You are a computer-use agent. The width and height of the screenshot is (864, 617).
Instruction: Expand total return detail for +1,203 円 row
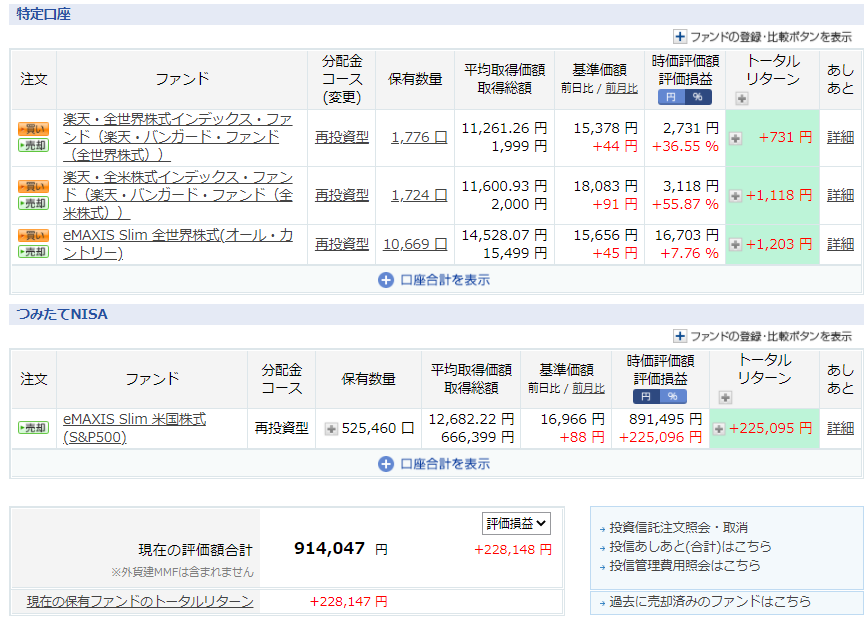(735, 244)
